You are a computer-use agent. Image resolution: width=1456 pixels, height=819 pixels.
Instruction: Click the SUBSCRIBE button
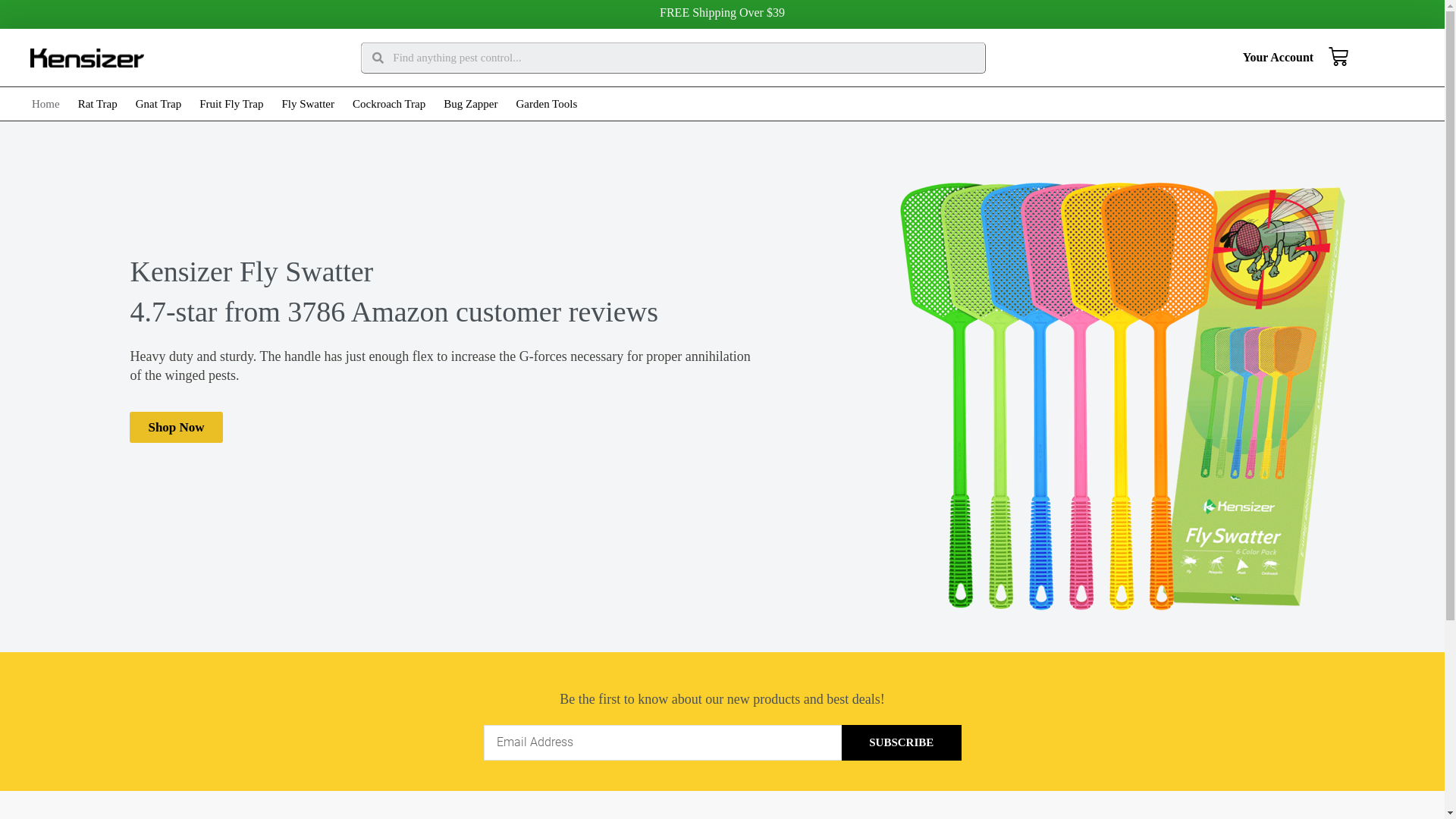pos(901,742)
